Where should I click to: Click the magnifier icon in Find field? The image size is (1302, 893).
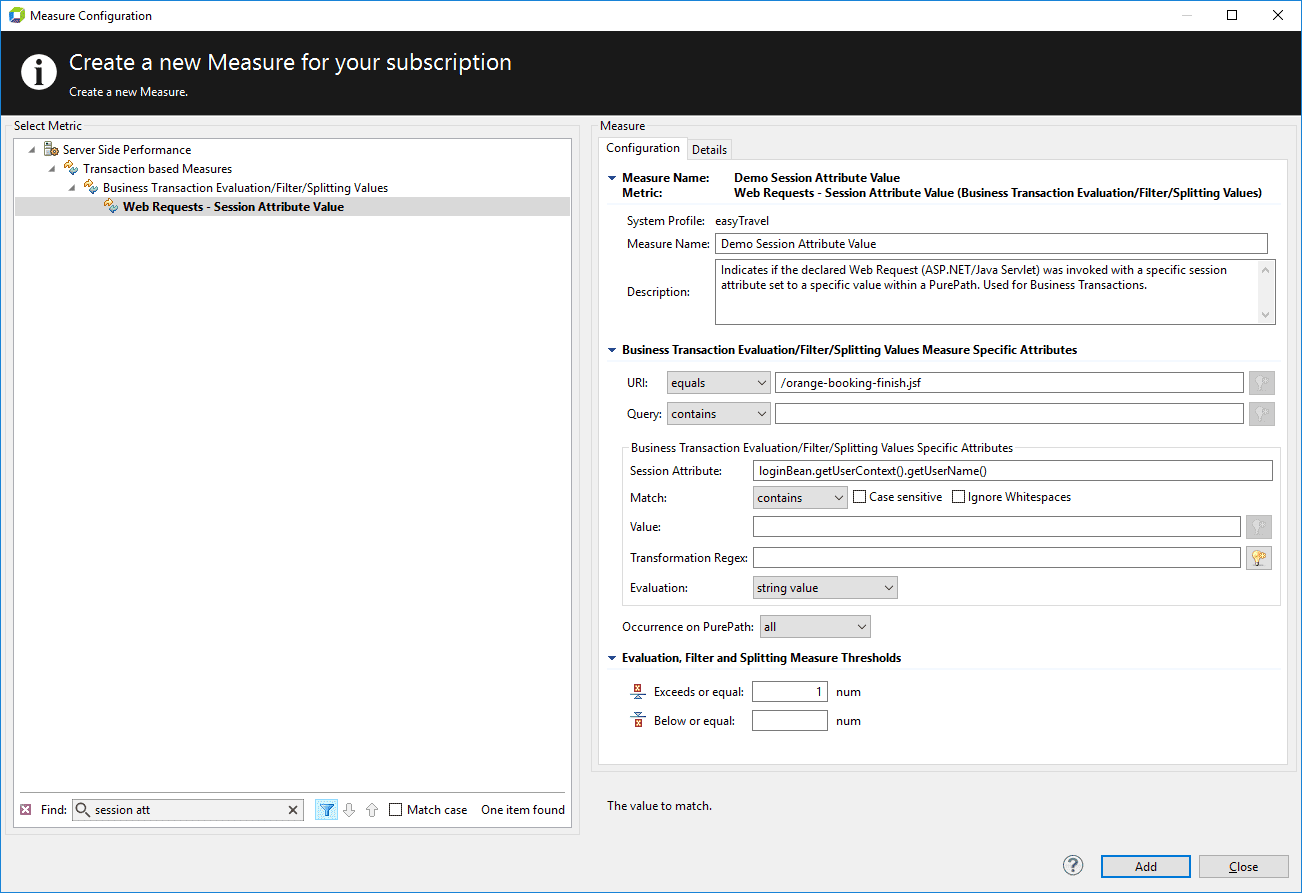point(83,810)
